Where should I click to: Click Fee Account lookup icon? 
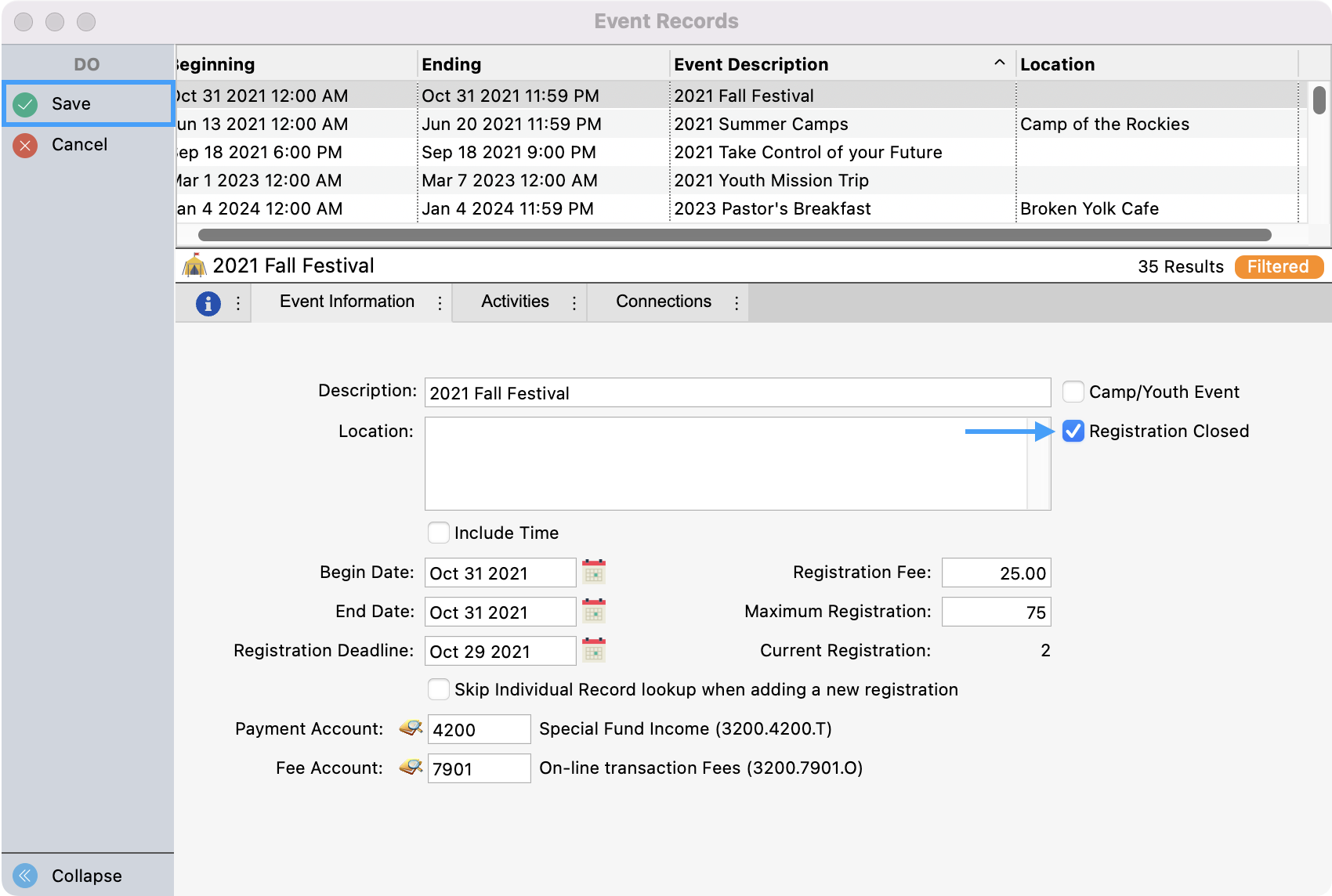point(411,768)
